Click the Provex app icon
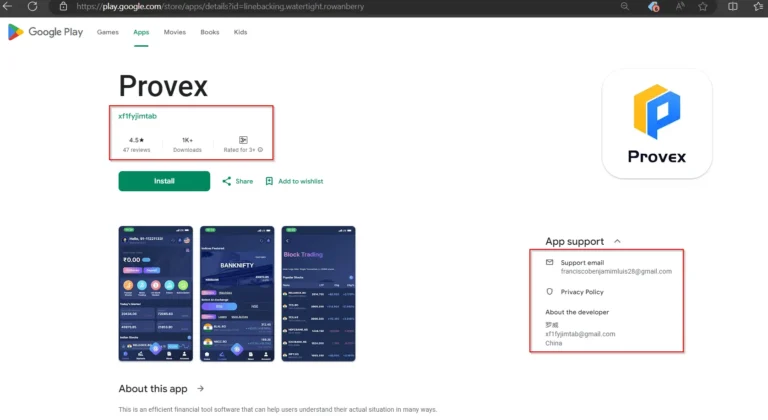The width and height of the screenshot is (768, 420). point(657,124)
